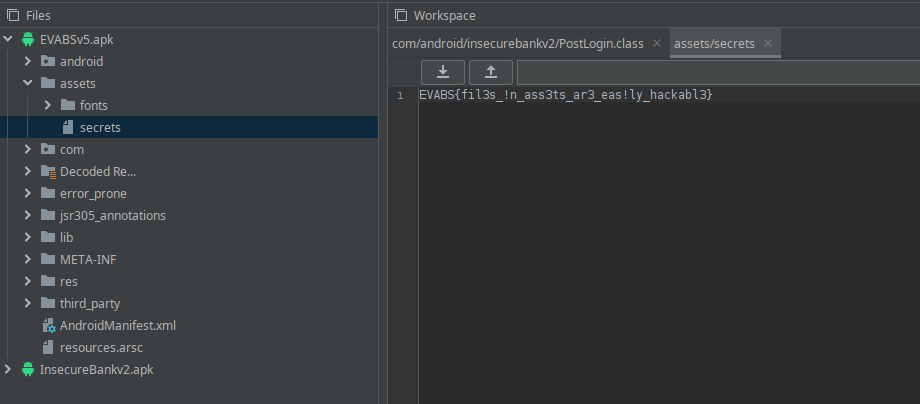Select the fonts folder label
The height and width of the screenshot is (404, 920).
(x=93, y=106)
